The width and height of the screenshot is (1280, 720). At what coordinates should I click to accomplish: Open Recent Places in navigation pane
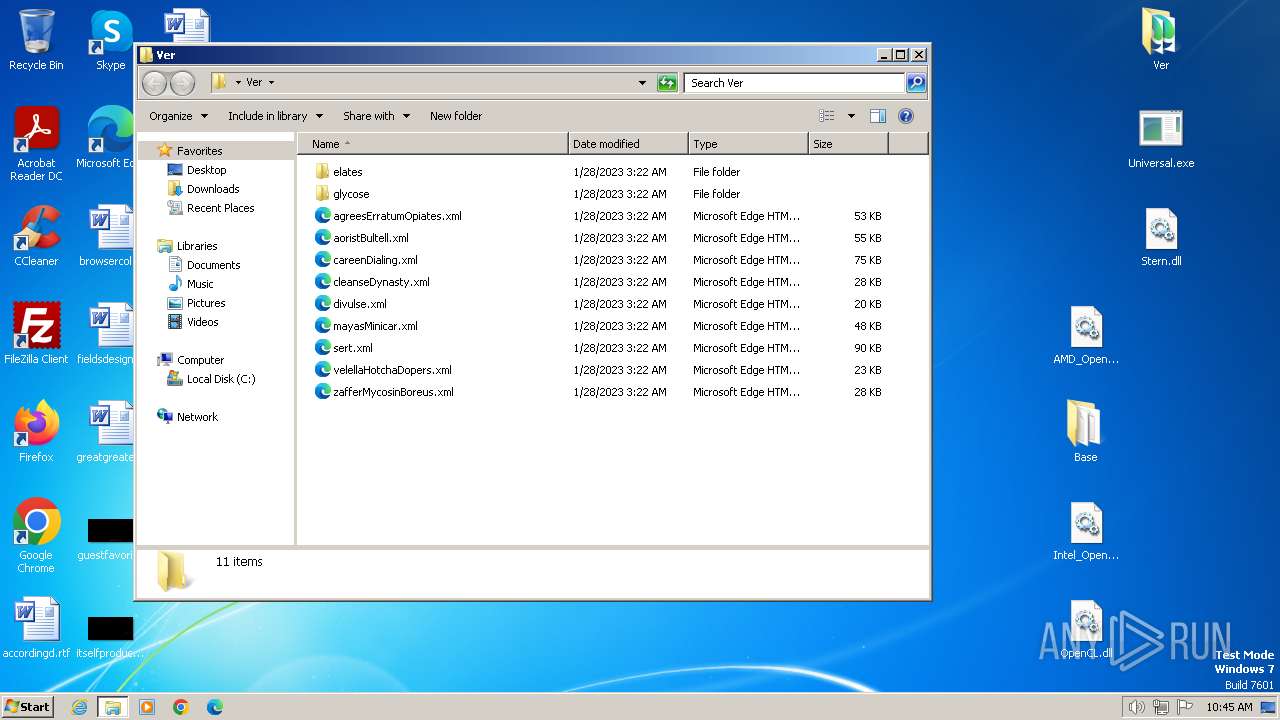[x=220, y=208]
